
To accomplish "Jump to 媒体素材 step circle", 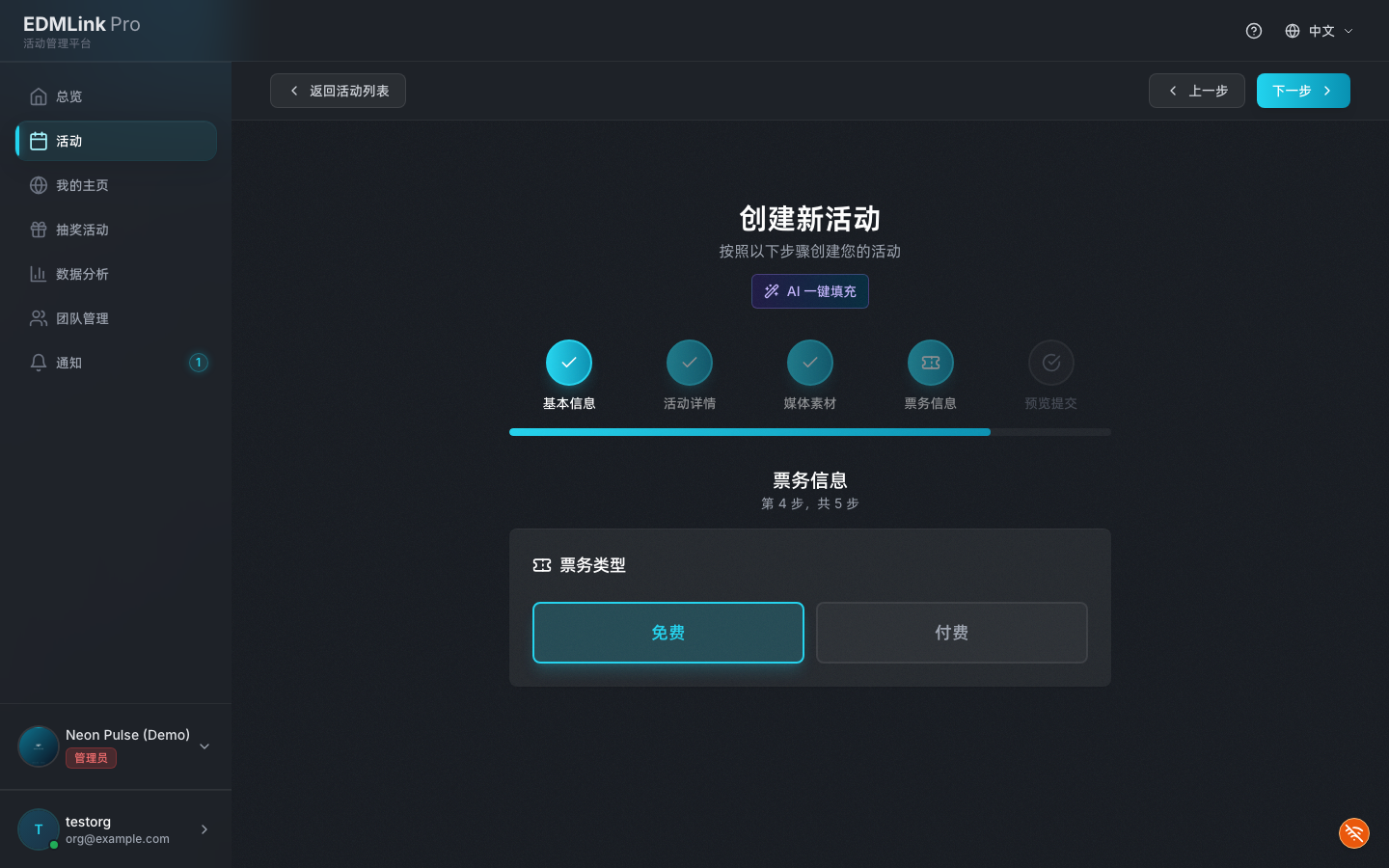I will (x=810, y=363).
